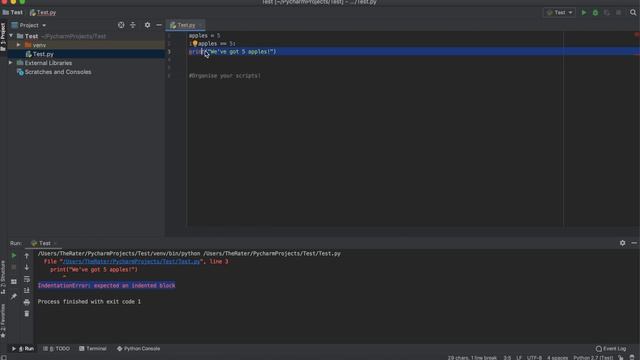Click the error indicator at editor top-right
Viewport: 640px width, 360px height.
[636, 35]
